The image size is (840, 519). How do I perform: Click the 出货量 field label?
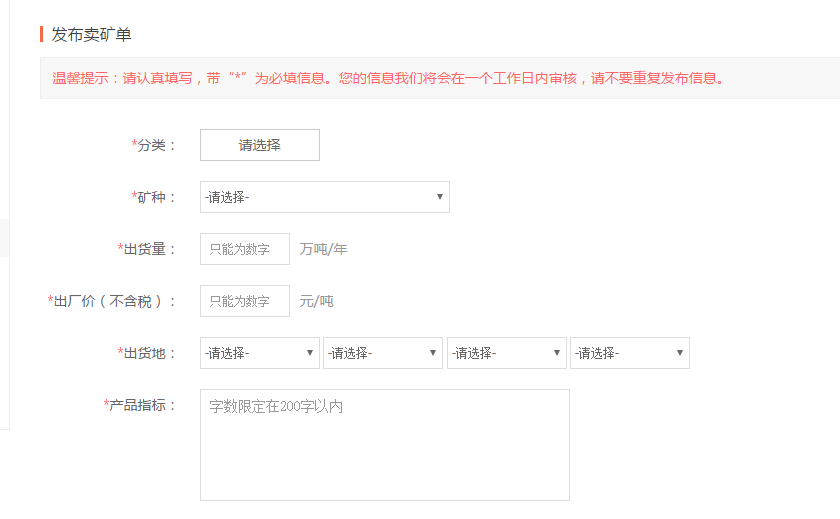[148, 249]
